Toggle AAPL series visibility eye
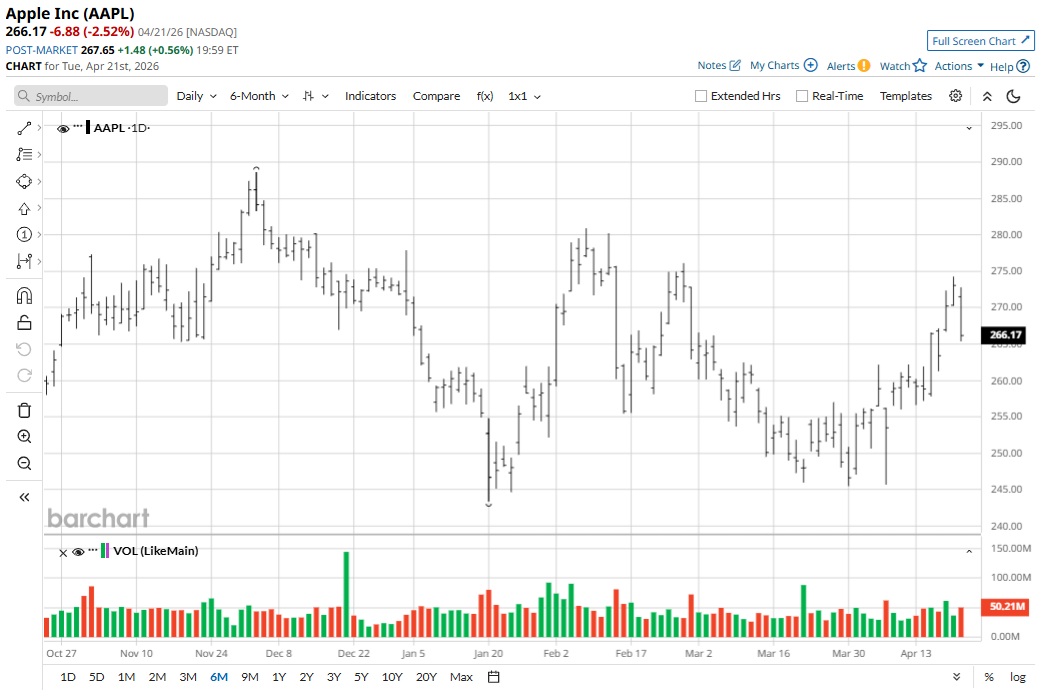1059x697 pixels. coord(63,128)
